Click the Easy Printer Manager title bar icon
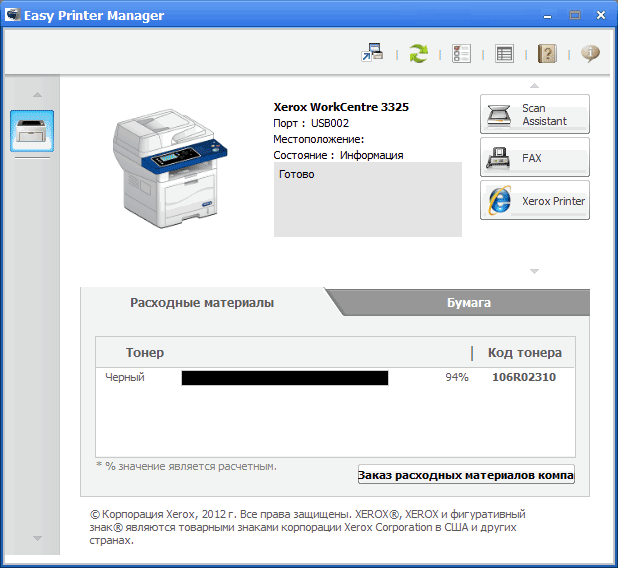The height and width of the screenshot is (568, 618). [x=13, y=15]
